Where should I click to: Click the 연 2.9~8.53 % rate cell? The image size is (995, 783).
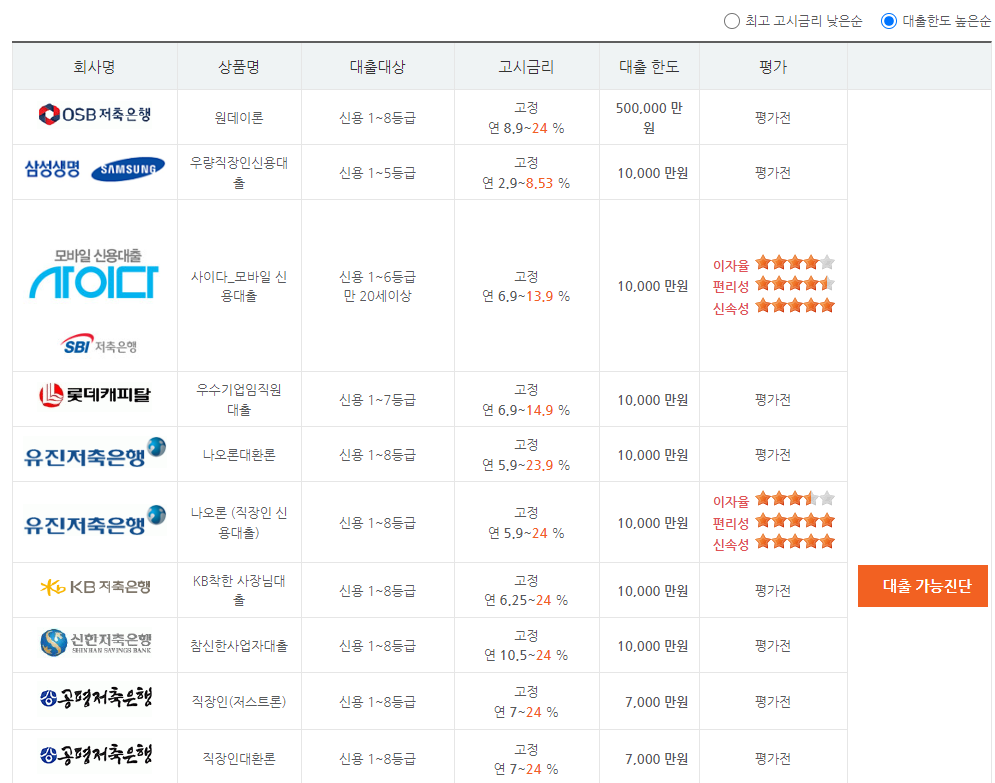pos(526,173)
